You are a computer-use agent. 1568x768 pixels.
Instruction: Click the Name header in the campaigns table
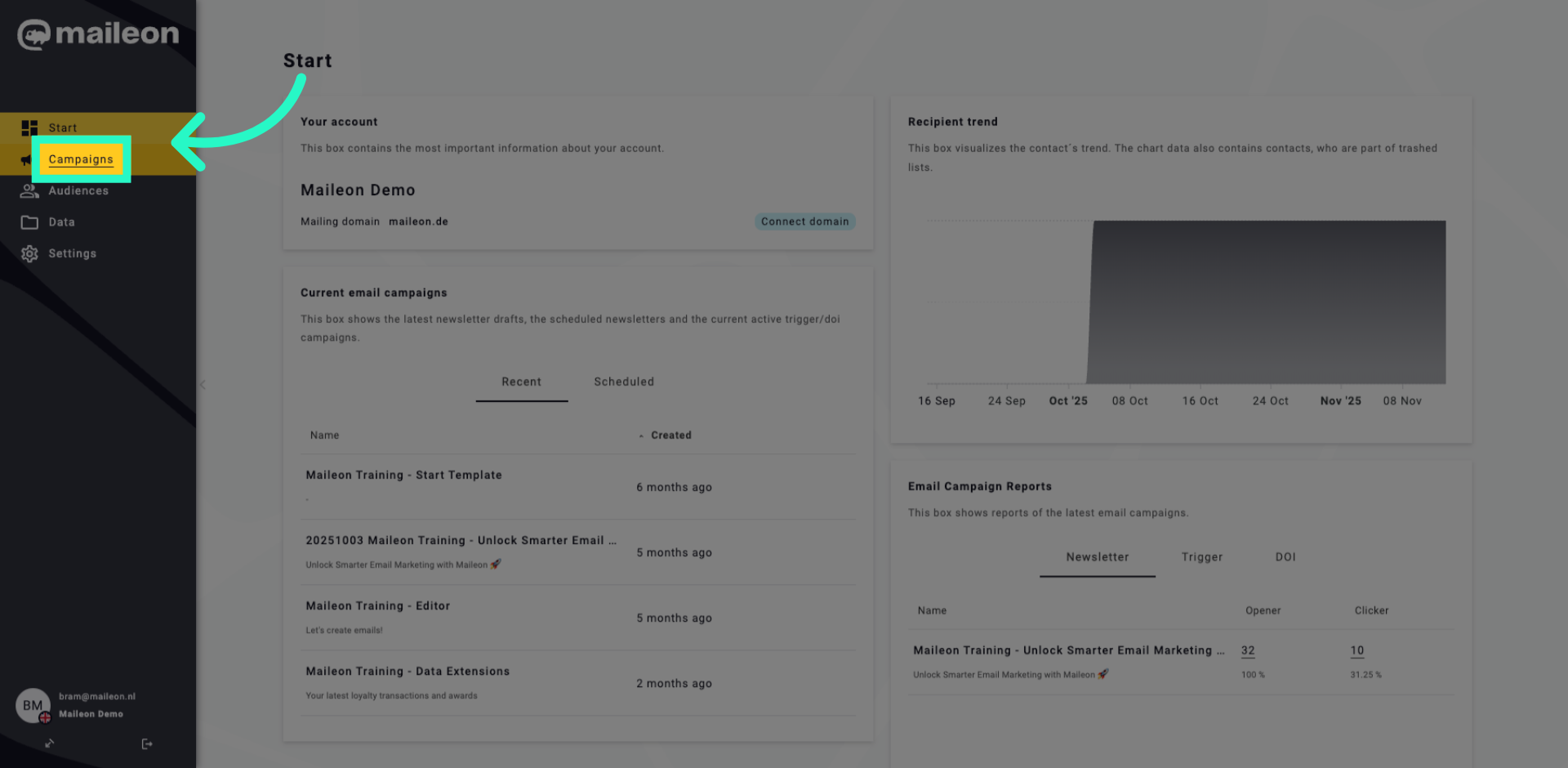[x=324, y=435]
